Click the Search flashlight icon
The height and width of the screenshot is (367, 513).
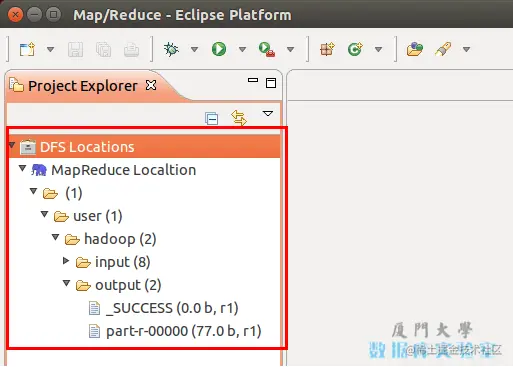(x=443, y=49)
